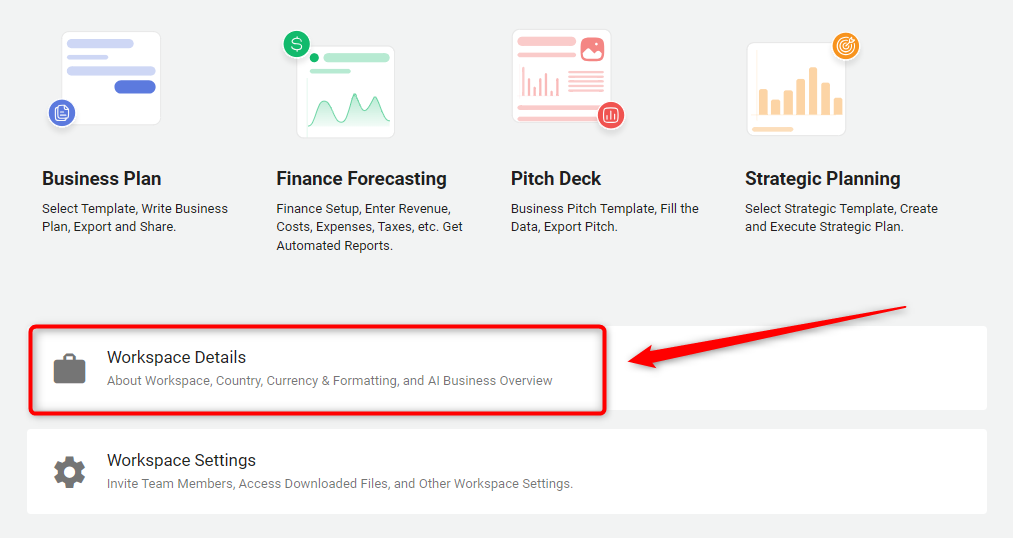Click the blue document badge icon

coord(62,113)
